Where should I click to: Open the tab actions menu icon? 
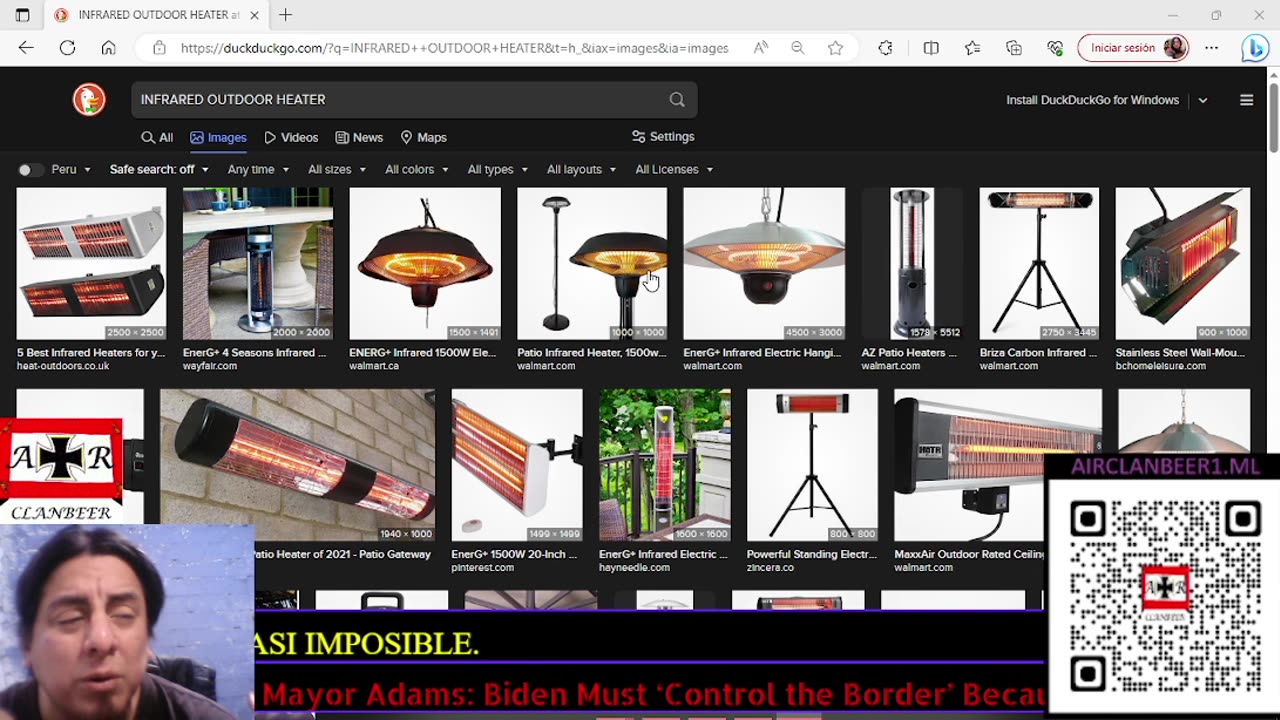click(x=23, y=15)
